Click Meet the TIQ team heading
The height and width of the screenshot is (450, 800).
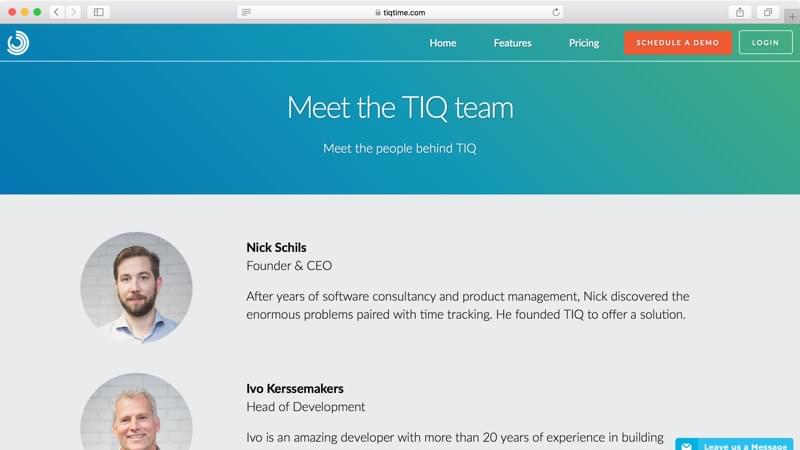[x=400, y=108]
